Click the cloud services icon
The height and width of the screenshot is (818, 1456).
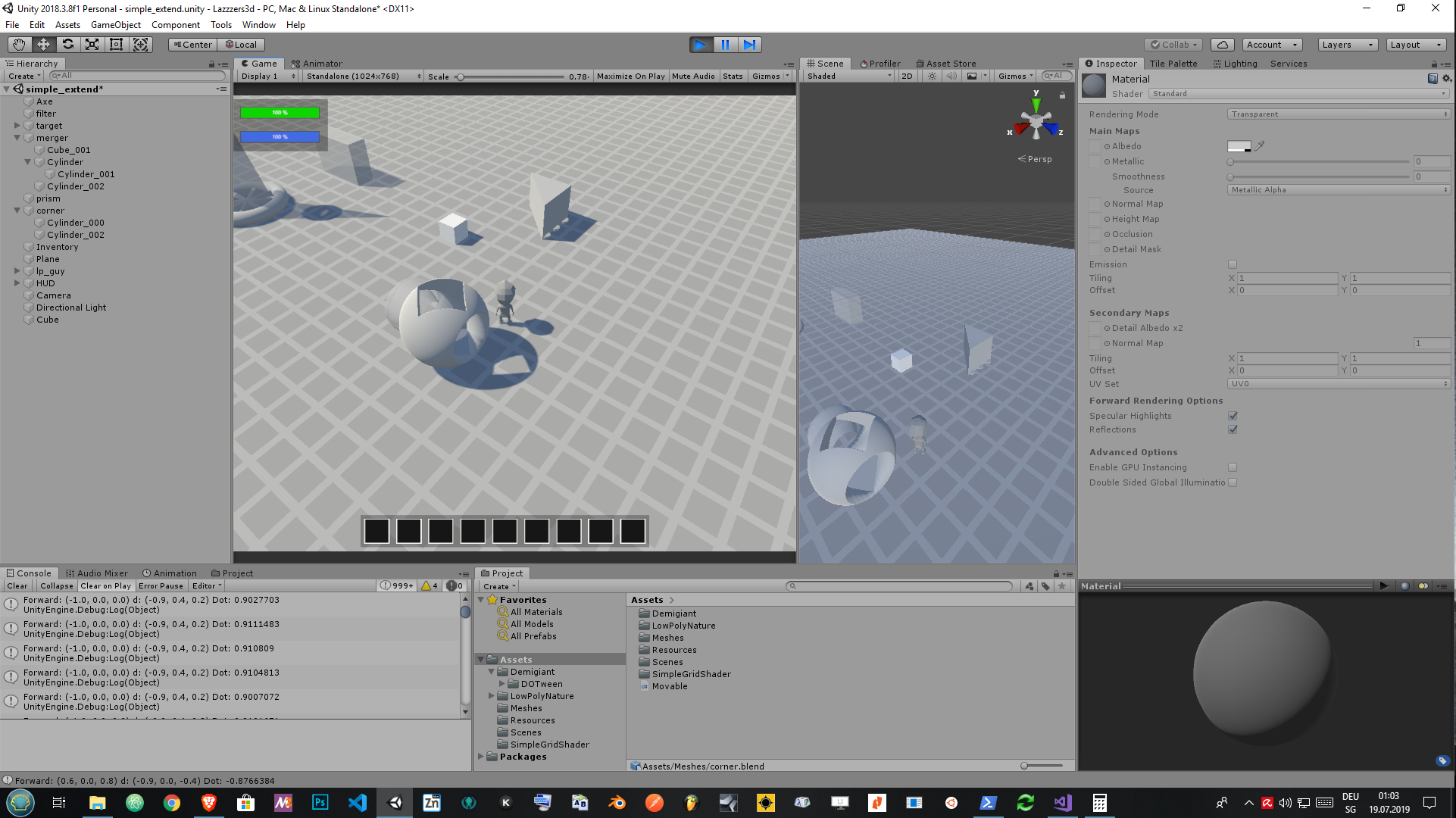click(1222, 45)
